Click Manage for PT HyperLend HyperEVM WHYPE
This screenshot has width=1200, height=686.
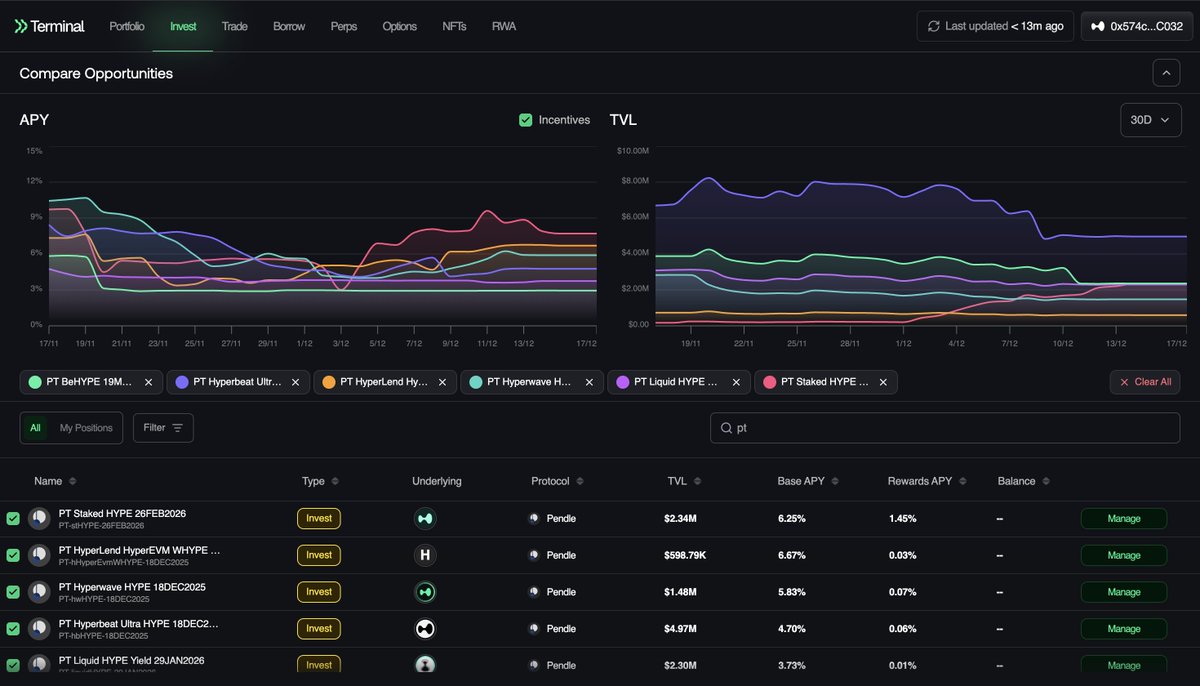(x=1124, y=555)
